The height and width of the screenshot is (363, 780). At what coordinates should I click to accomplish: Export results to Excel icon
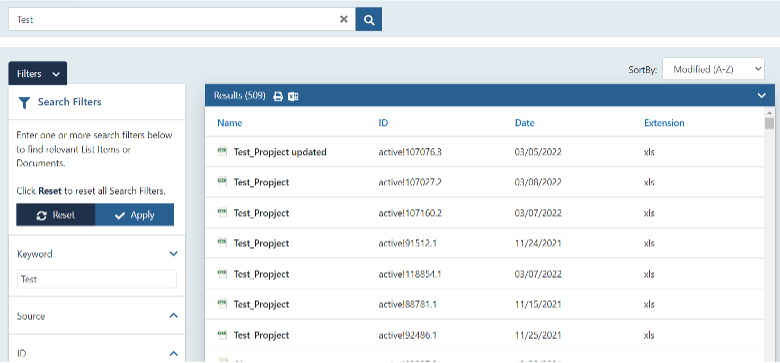point(293,96)
